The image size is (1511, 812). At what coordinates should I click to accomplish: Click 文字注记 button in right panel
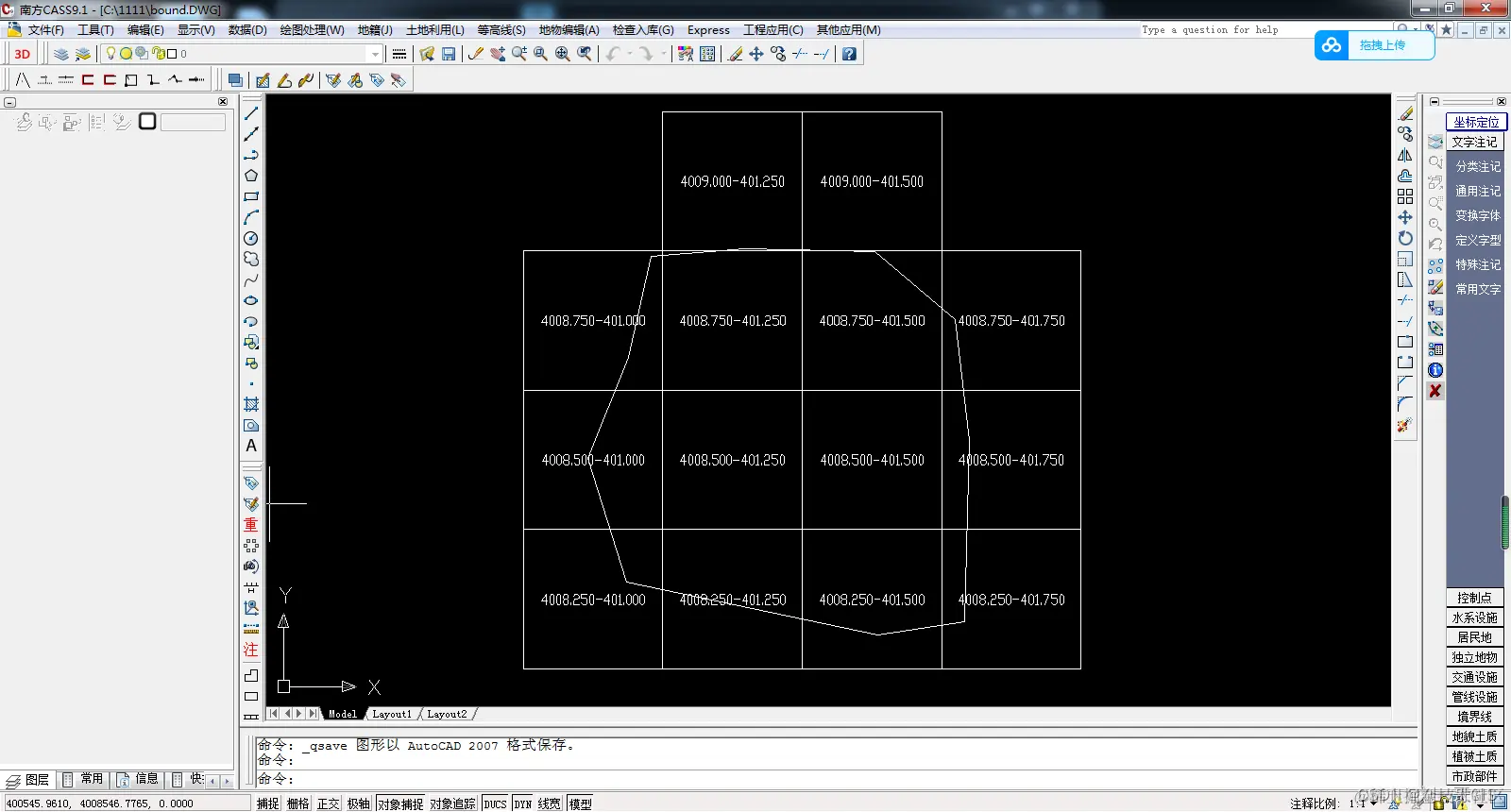tap(1475, 142)
